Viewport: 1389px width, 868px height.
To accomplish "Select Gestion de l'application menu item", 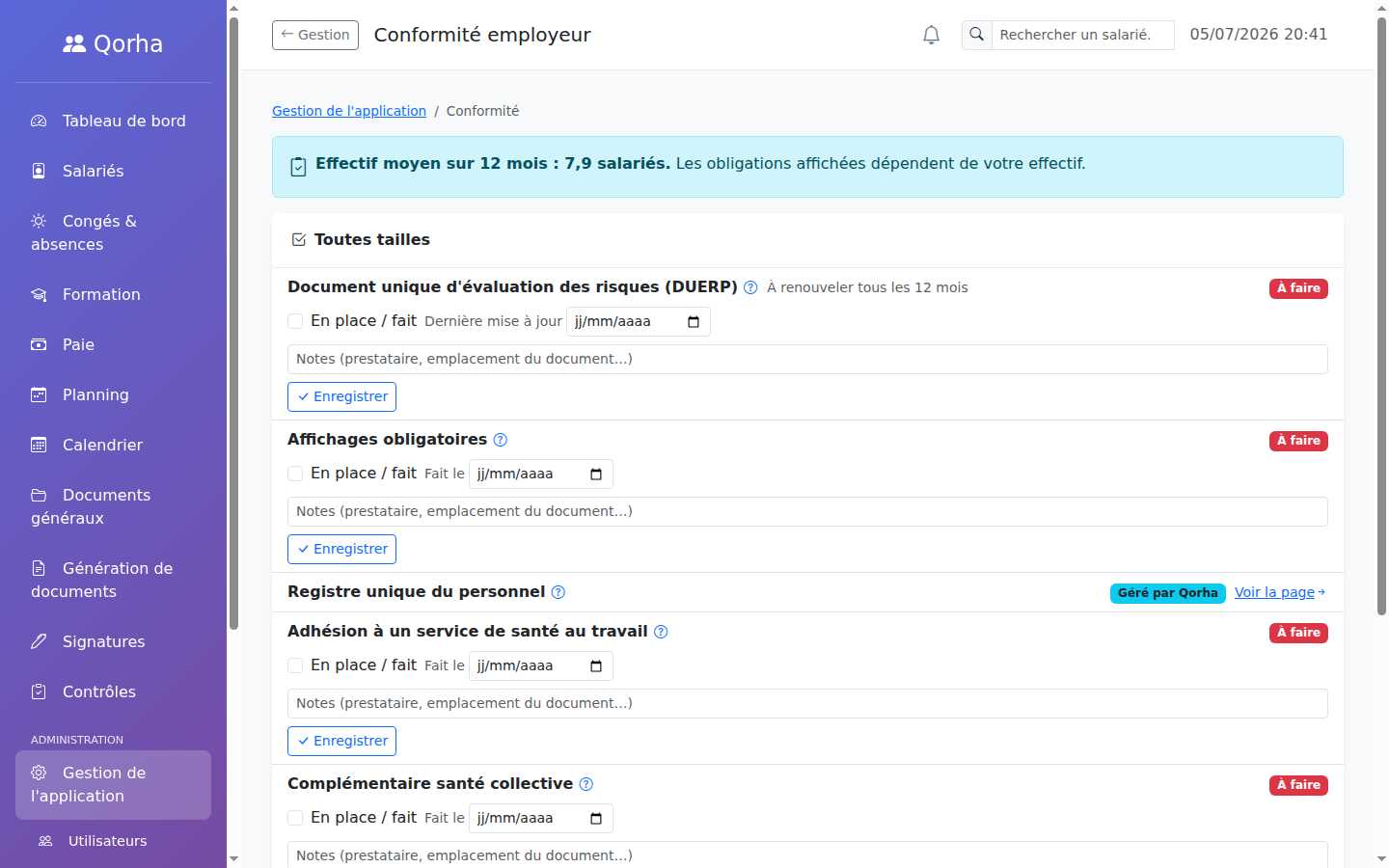I will [113, 785].
